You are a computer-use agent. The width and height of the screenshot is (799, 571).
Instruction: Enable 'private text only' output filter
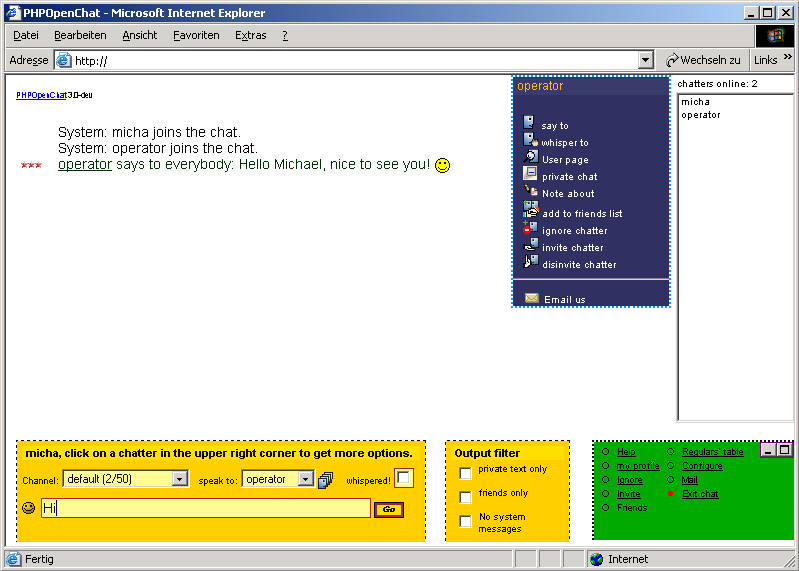click(x=465, y=473)
